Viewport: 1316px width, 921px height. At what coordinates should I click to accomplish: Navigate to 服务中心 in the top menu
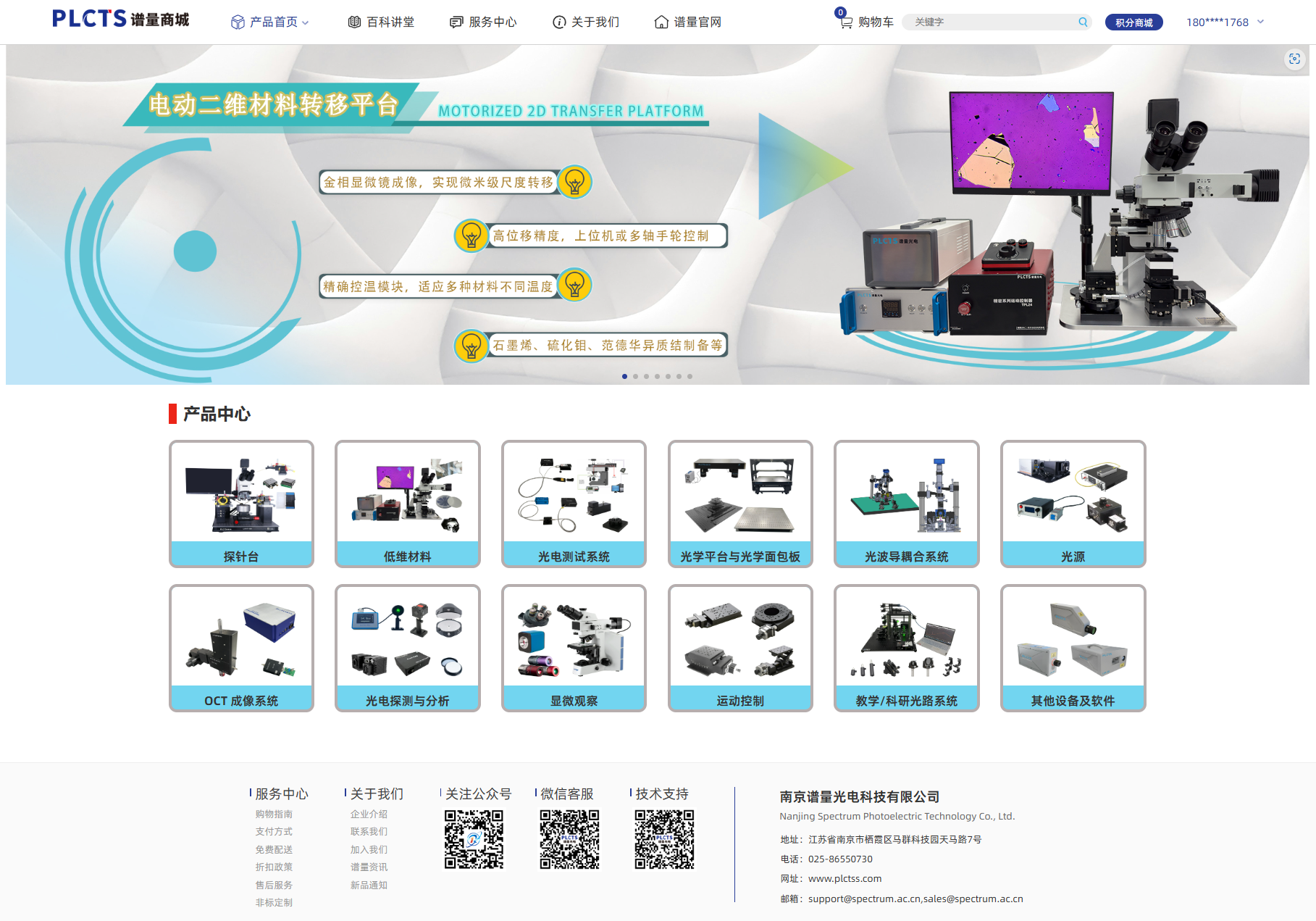[x=492, y=22]
